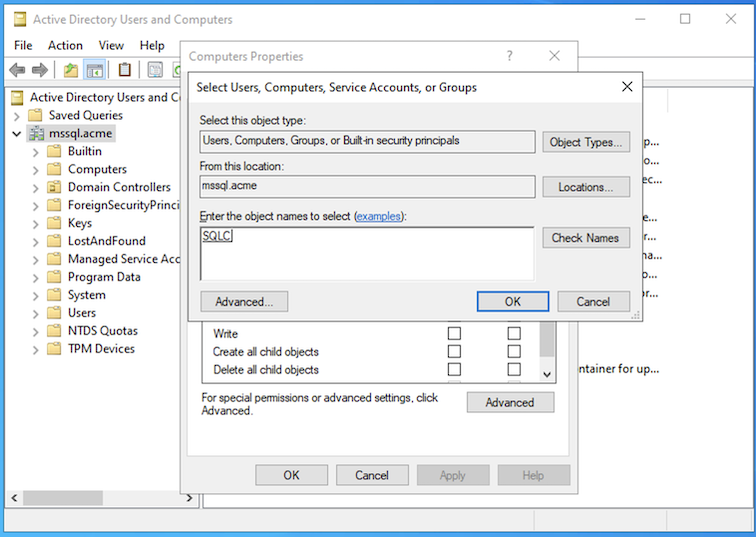Click the Keys folder icon
Image resolution: width=756 pixels, height=537 pixels.
click(54, 223)
